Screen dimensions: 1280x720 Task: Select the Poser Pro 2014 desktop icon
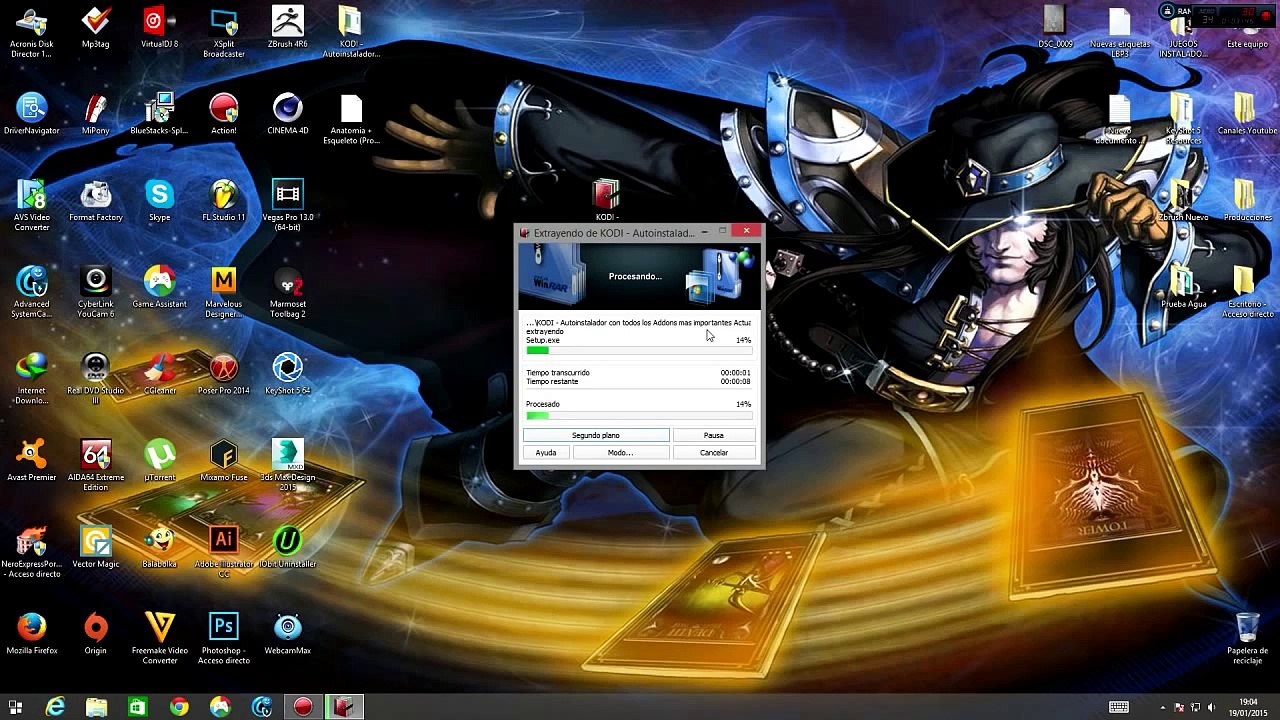224,375
